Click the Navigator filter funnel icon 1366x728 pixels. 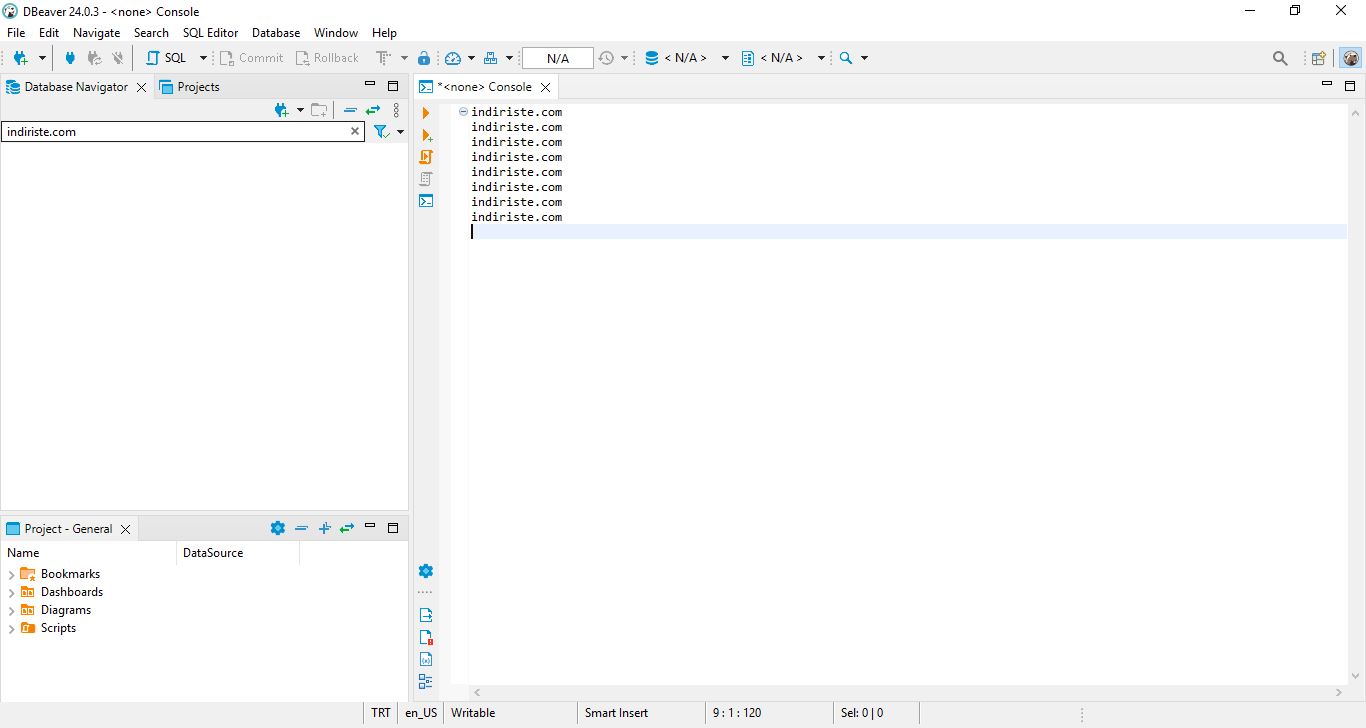coord(380,131)
